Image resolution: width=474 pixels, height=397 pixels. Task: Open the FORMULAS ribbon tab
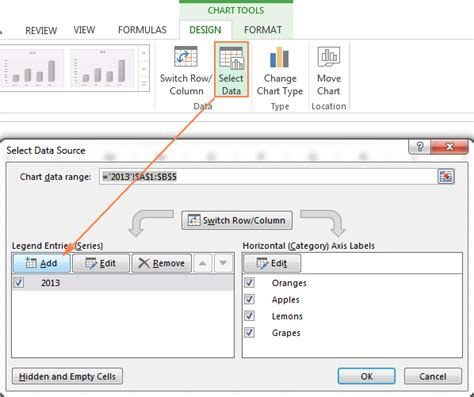click(142, 30)
